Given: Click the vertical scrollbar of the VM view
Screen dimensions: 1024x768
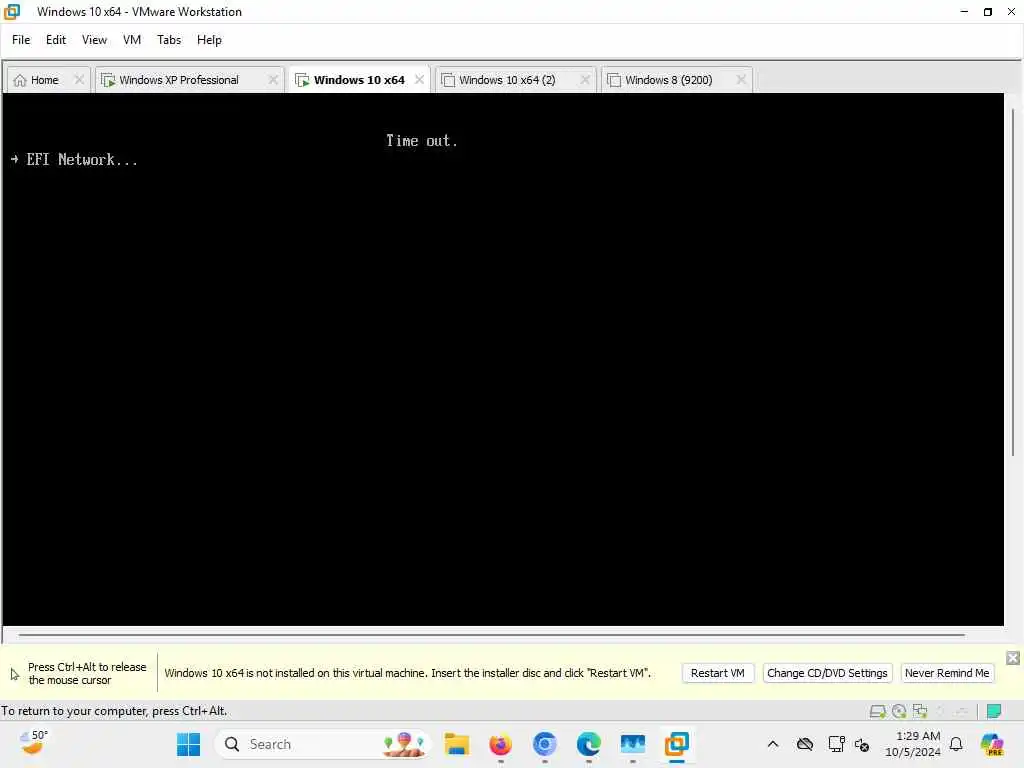Looking at the screenshot, I should click(1013, 281).
